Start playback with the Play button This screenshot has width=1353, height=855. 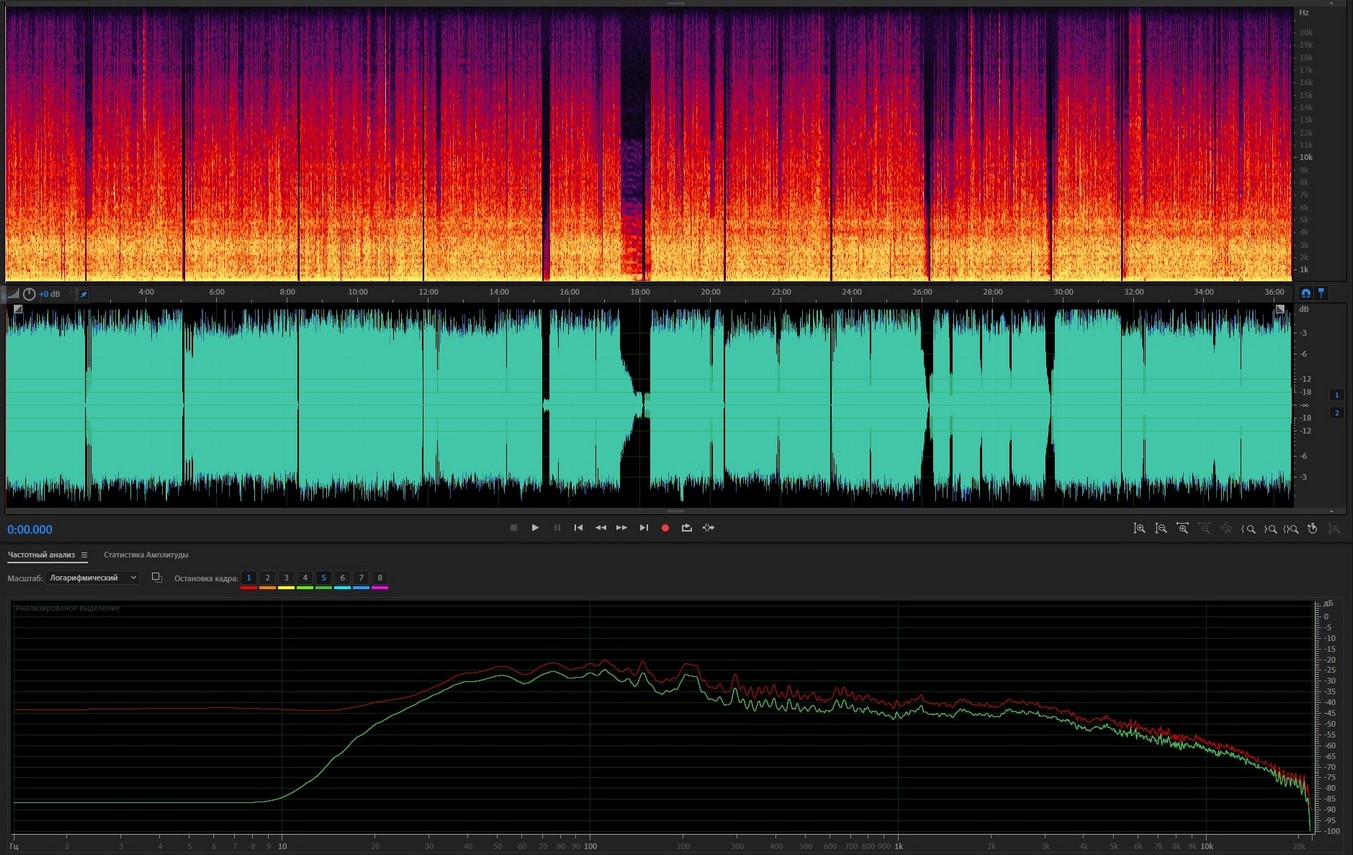click(535, 528)
